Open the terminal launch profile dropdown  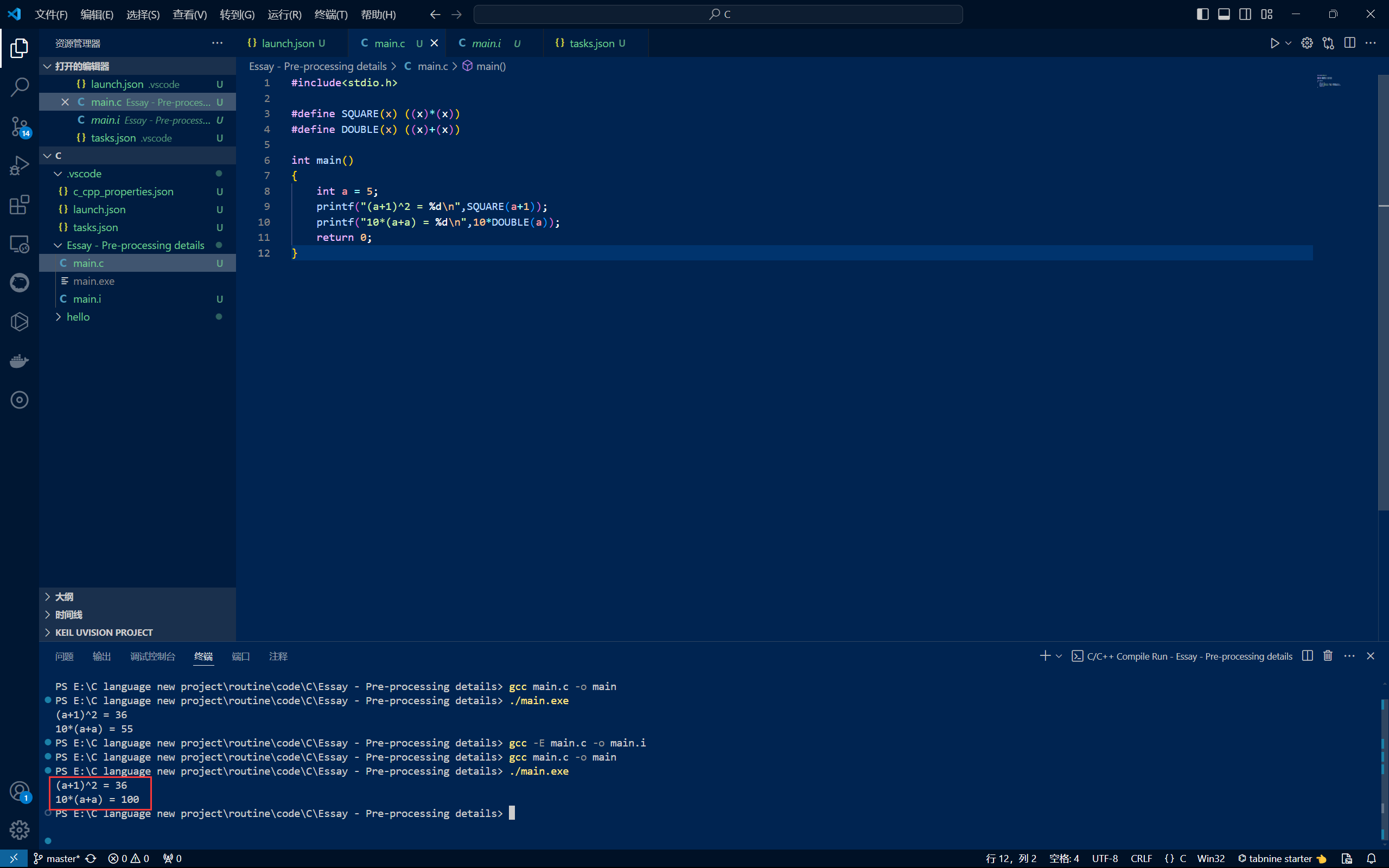click(x=1059, y=655)
